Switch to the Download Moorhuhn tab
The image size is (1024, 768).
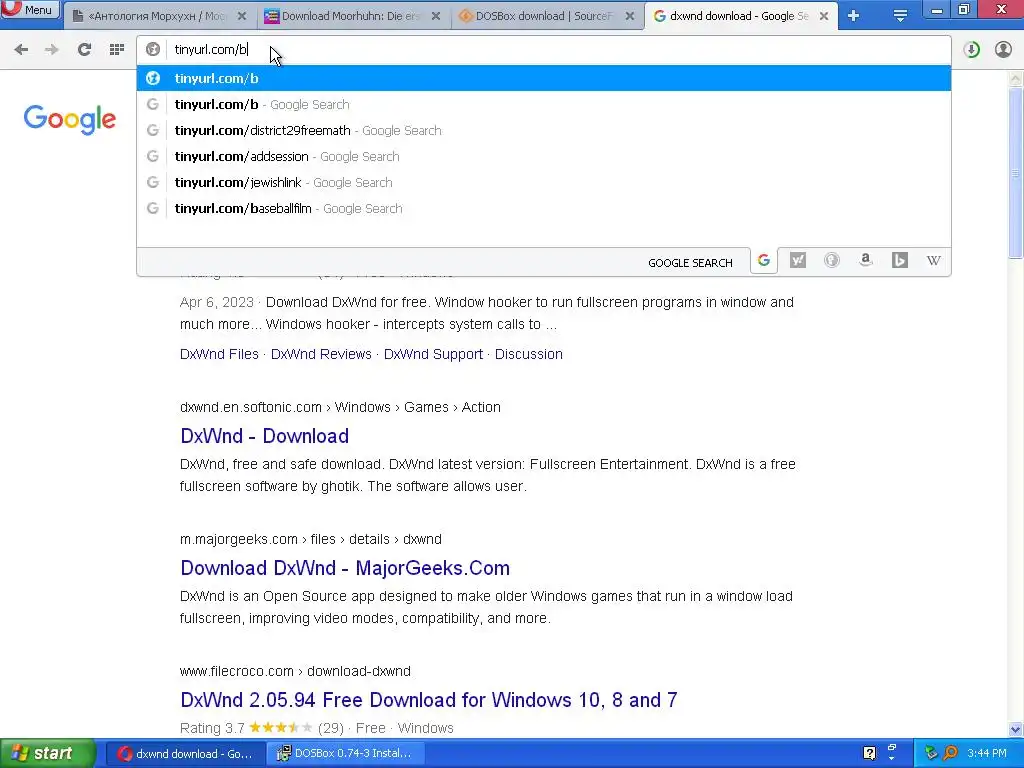(353, 16)
